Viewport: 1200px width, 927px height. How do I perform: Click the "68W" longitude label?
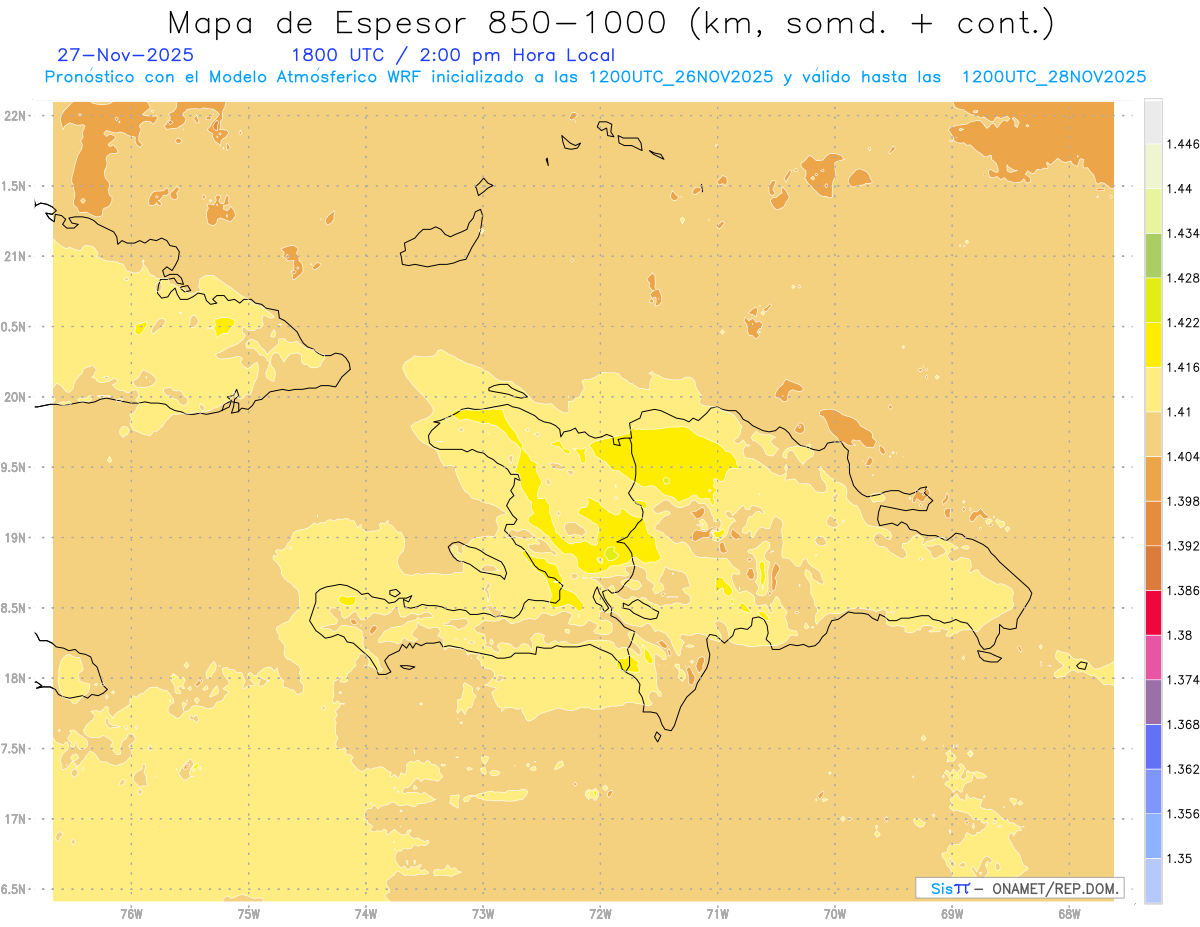1068,914
